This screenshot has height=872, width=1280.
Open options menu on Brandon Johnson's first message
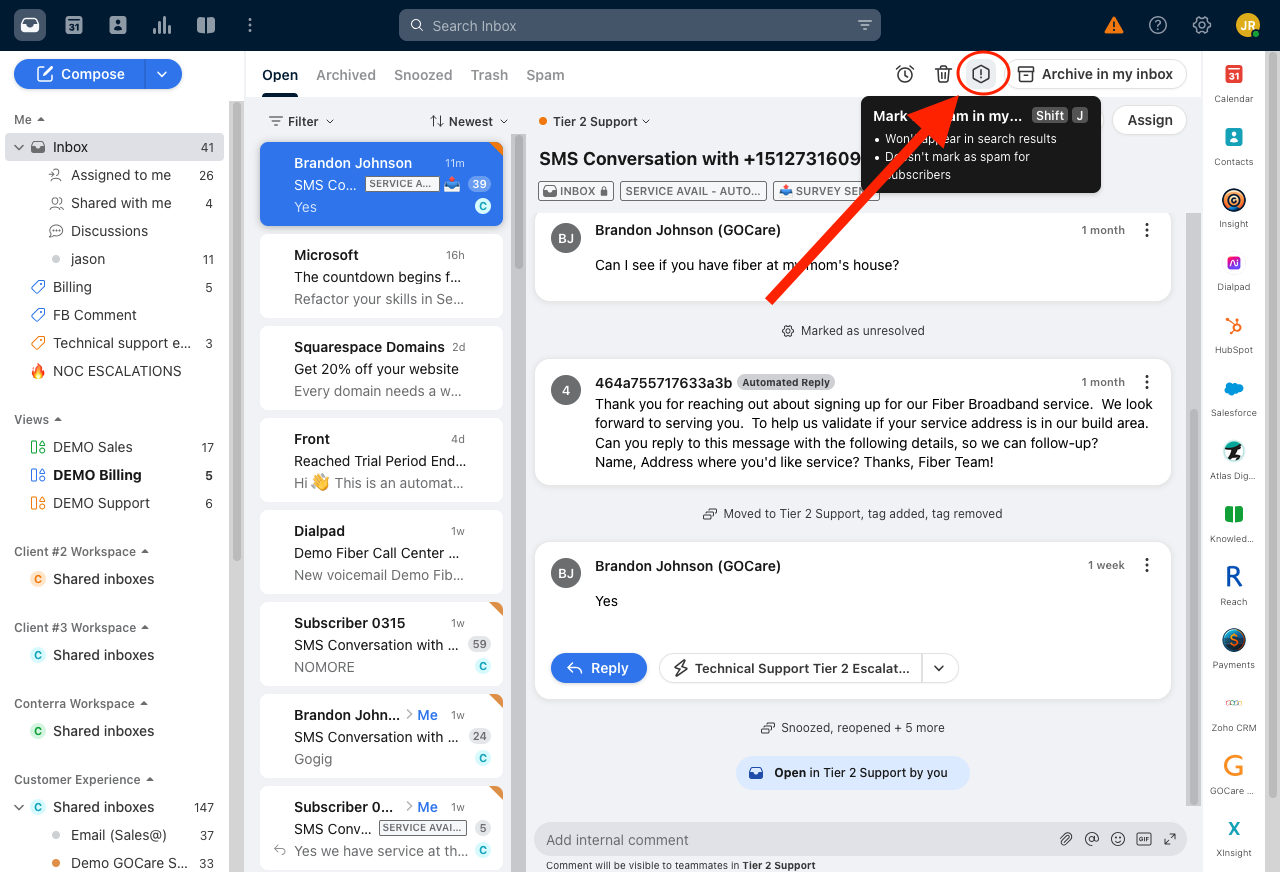(x=1147, y=230)
